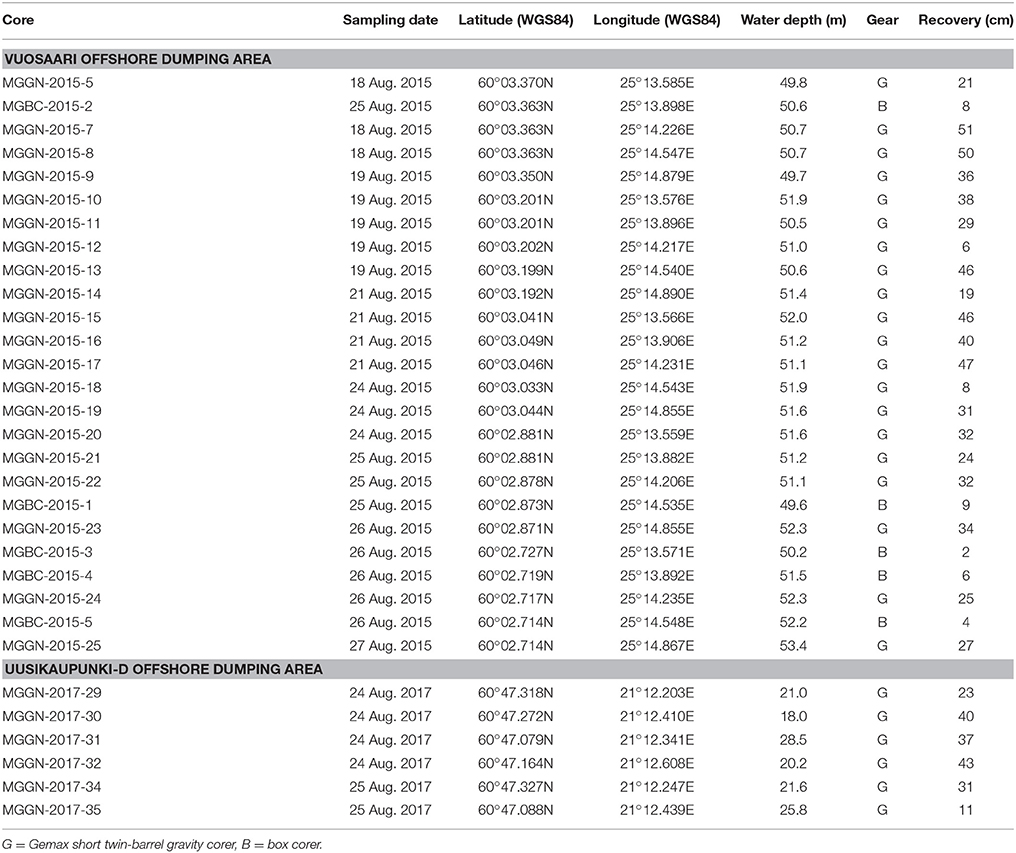Click longitude value 21°12.247E
The width and height of the screenshot is (1016, 853).
(656, 787)
